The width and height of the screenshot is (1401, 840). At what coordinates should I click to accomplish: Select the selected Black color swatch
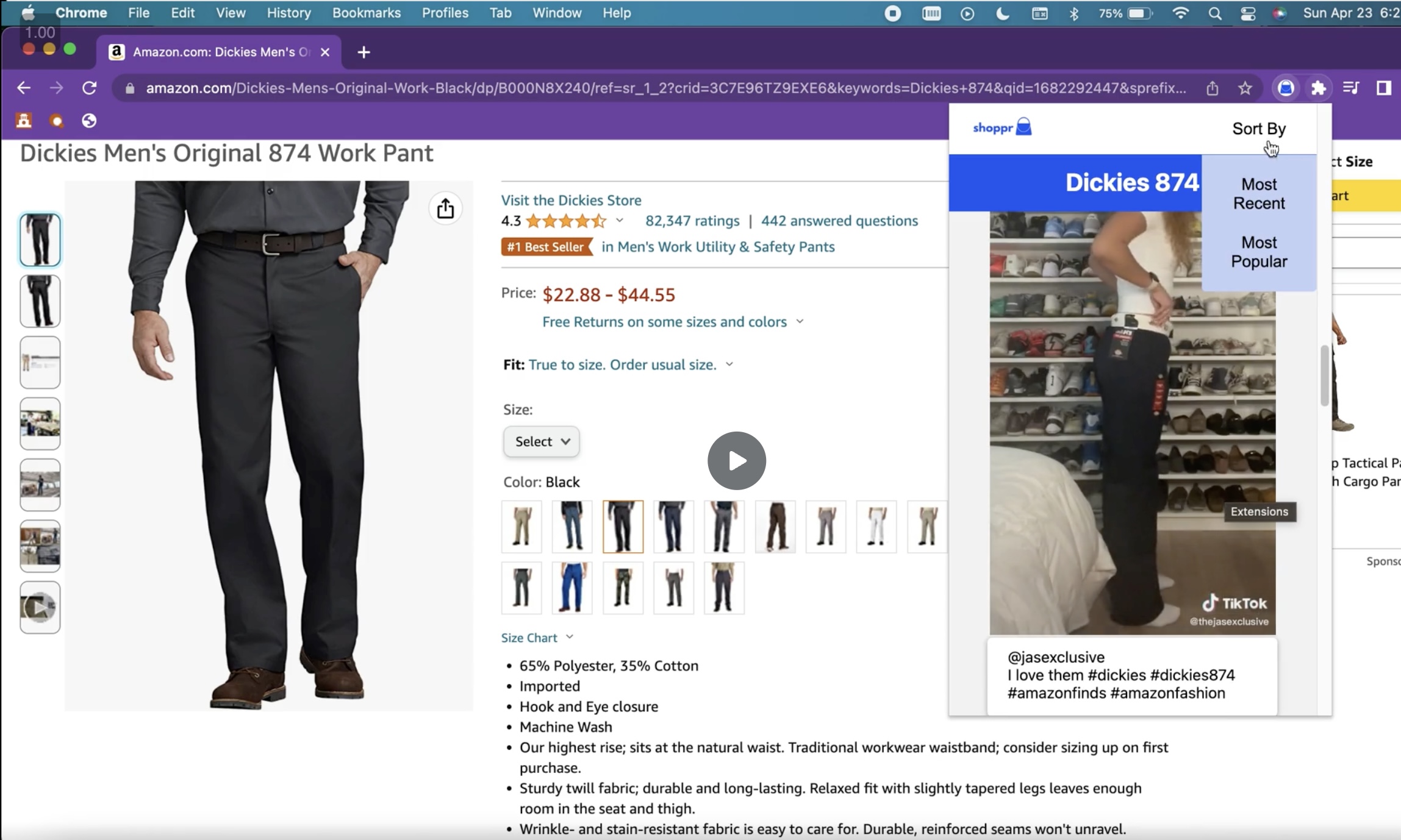[x=623, y=527]
